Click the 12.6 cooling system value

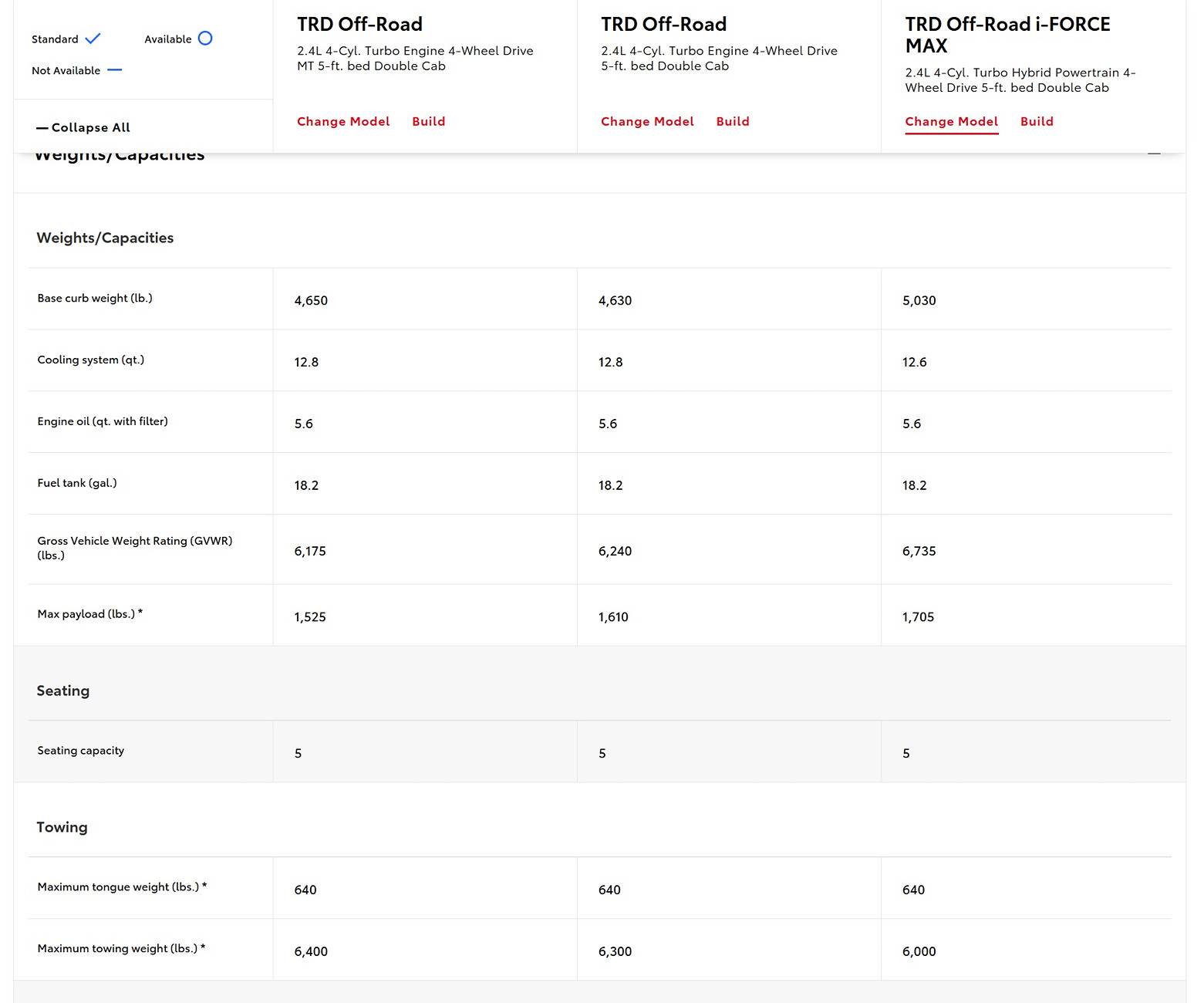(x=914, y=363)
